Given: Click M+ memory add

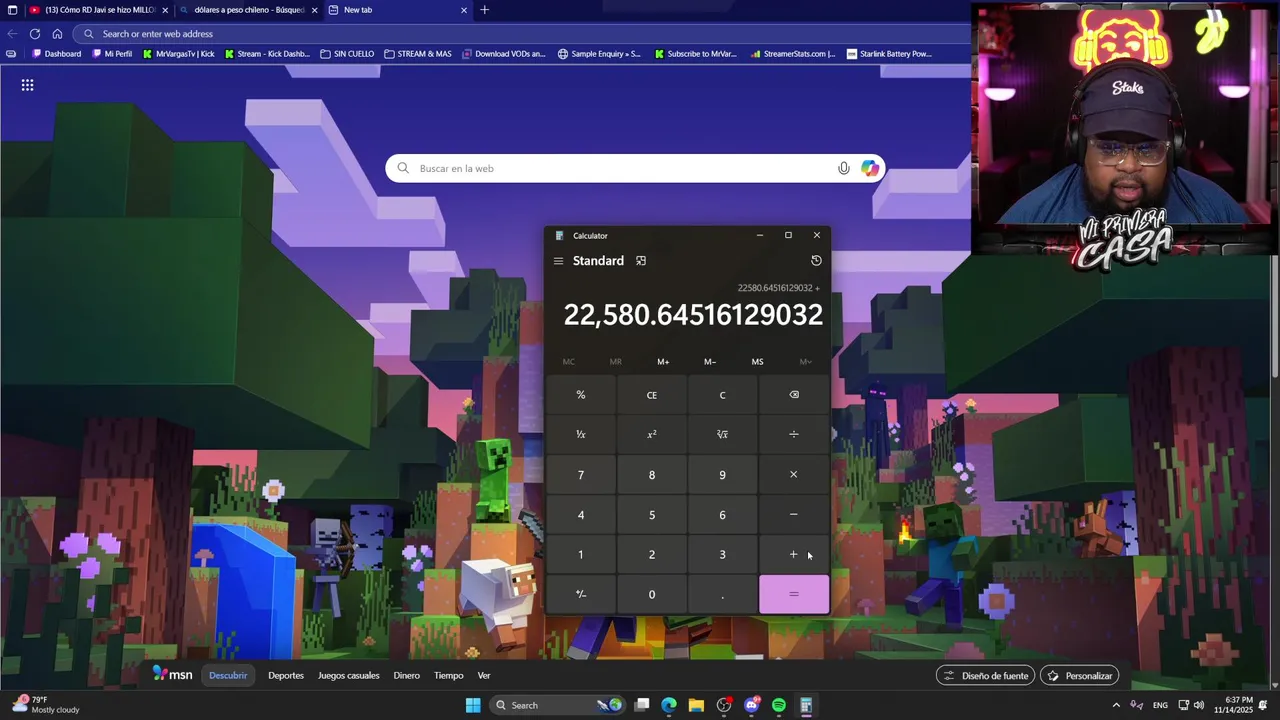Looking at the screenshot, I should point(663,362).
